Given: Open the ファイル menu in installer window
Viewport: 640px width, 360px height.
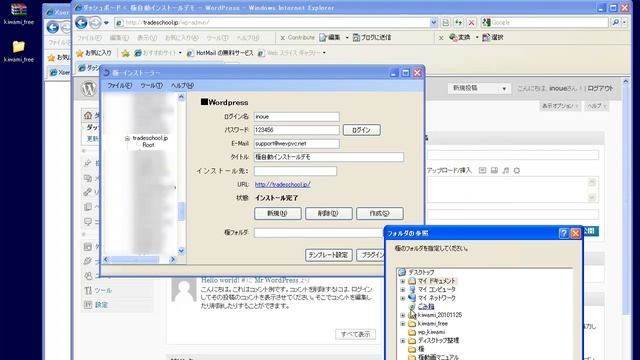Looking at the screenshot, I should point(119,86).
